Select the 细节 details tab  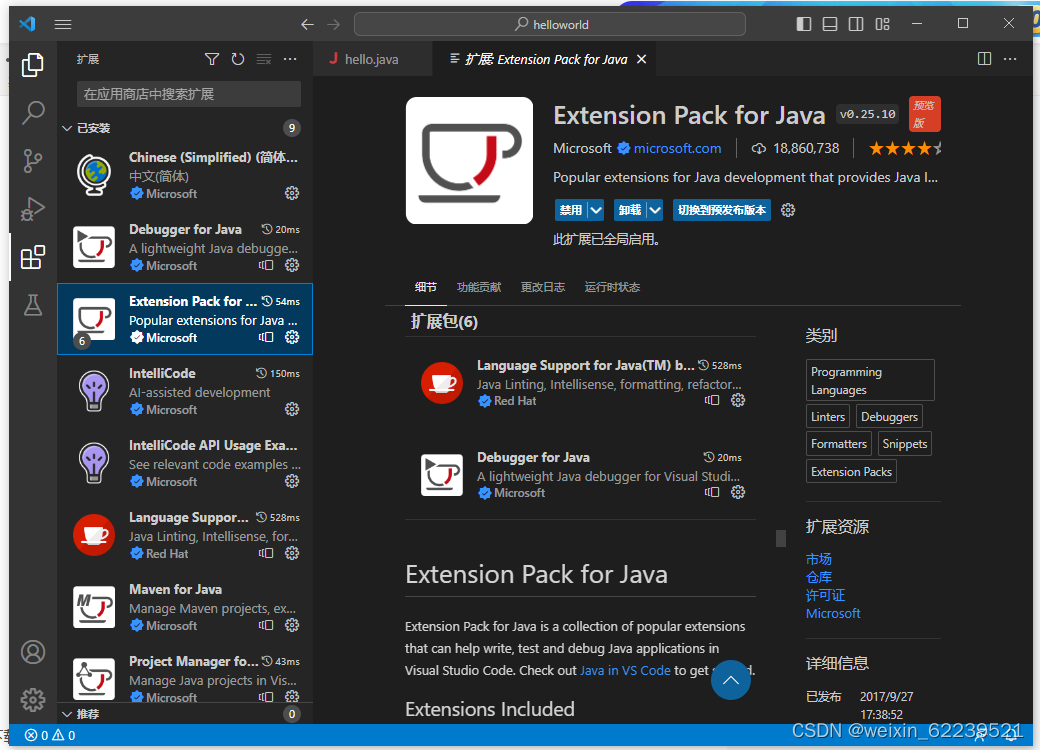[x=426, y=287]
